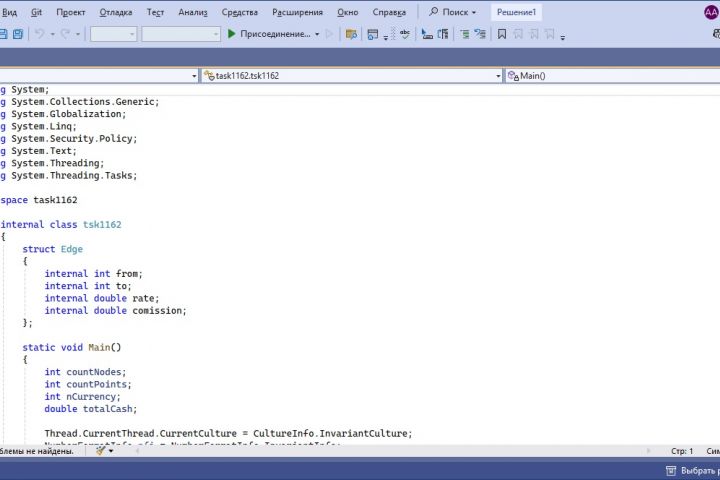The width and height of the screenshot is (720, 480).
Task: Click the window layout toolbar icon
Action: point(373,34)
